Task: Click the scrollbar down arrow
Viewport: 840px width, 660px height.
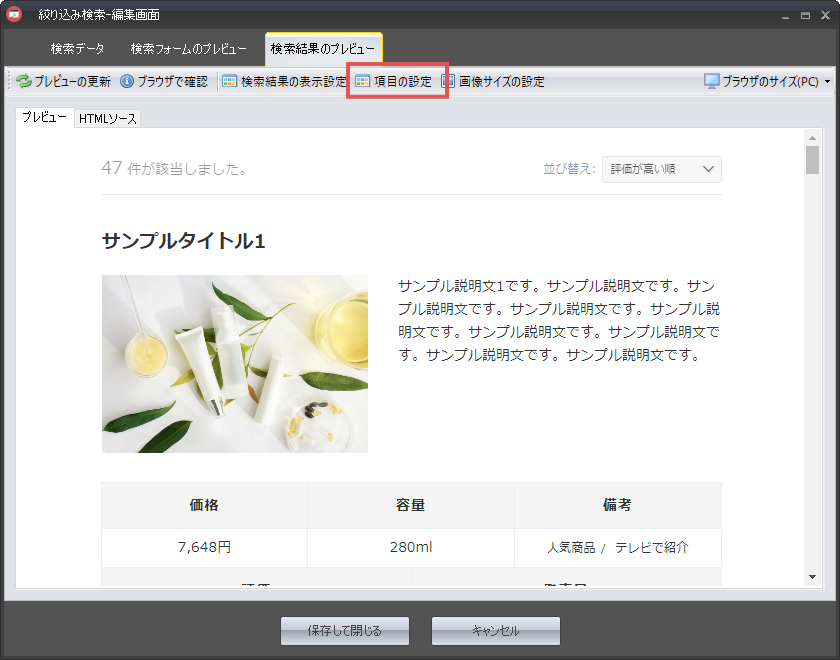Action: click(813, 577)
